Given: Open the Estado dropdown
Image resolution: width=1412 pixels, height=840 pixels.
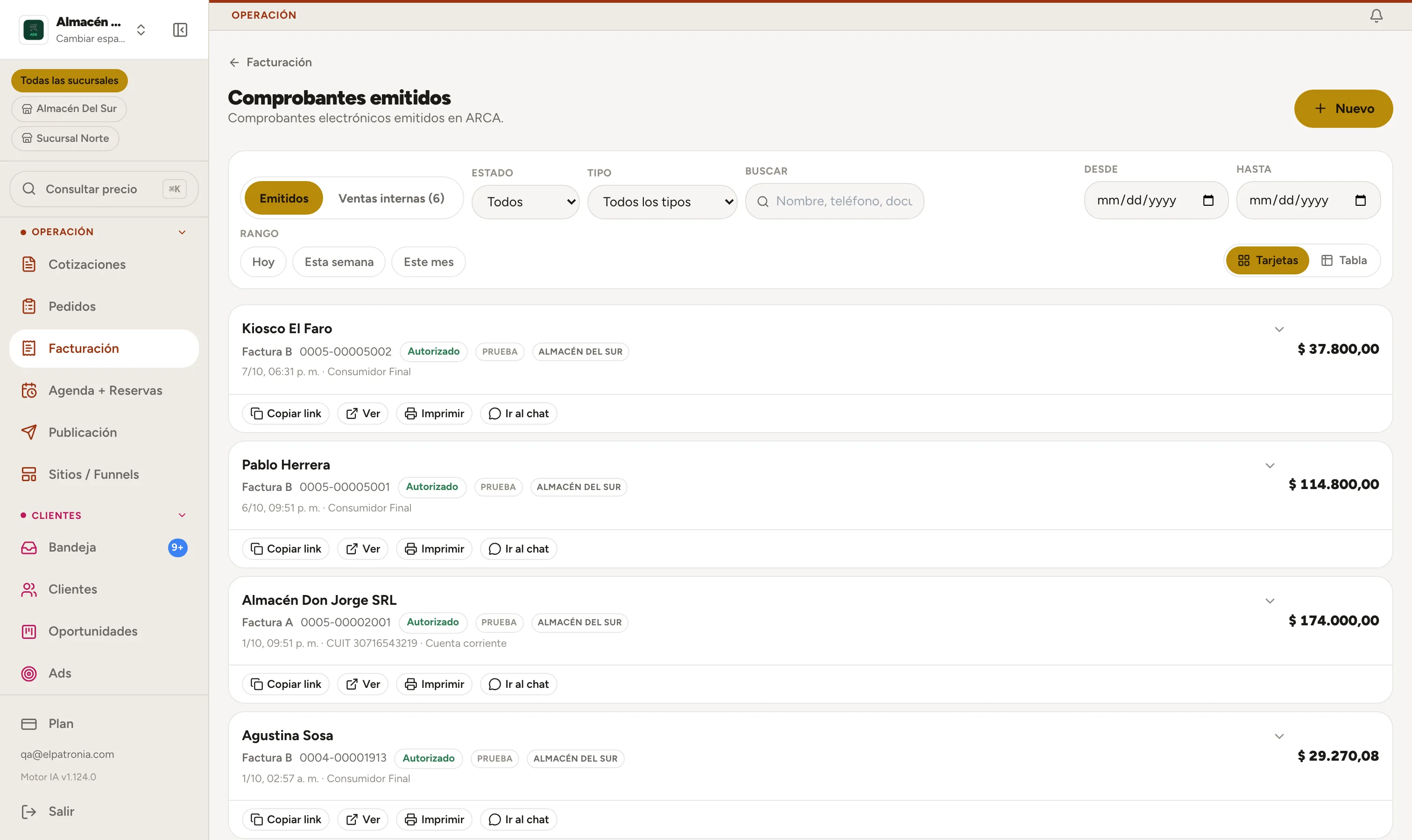Looking at the screenshot, I should pyautogui.click(x=525, y=202).
